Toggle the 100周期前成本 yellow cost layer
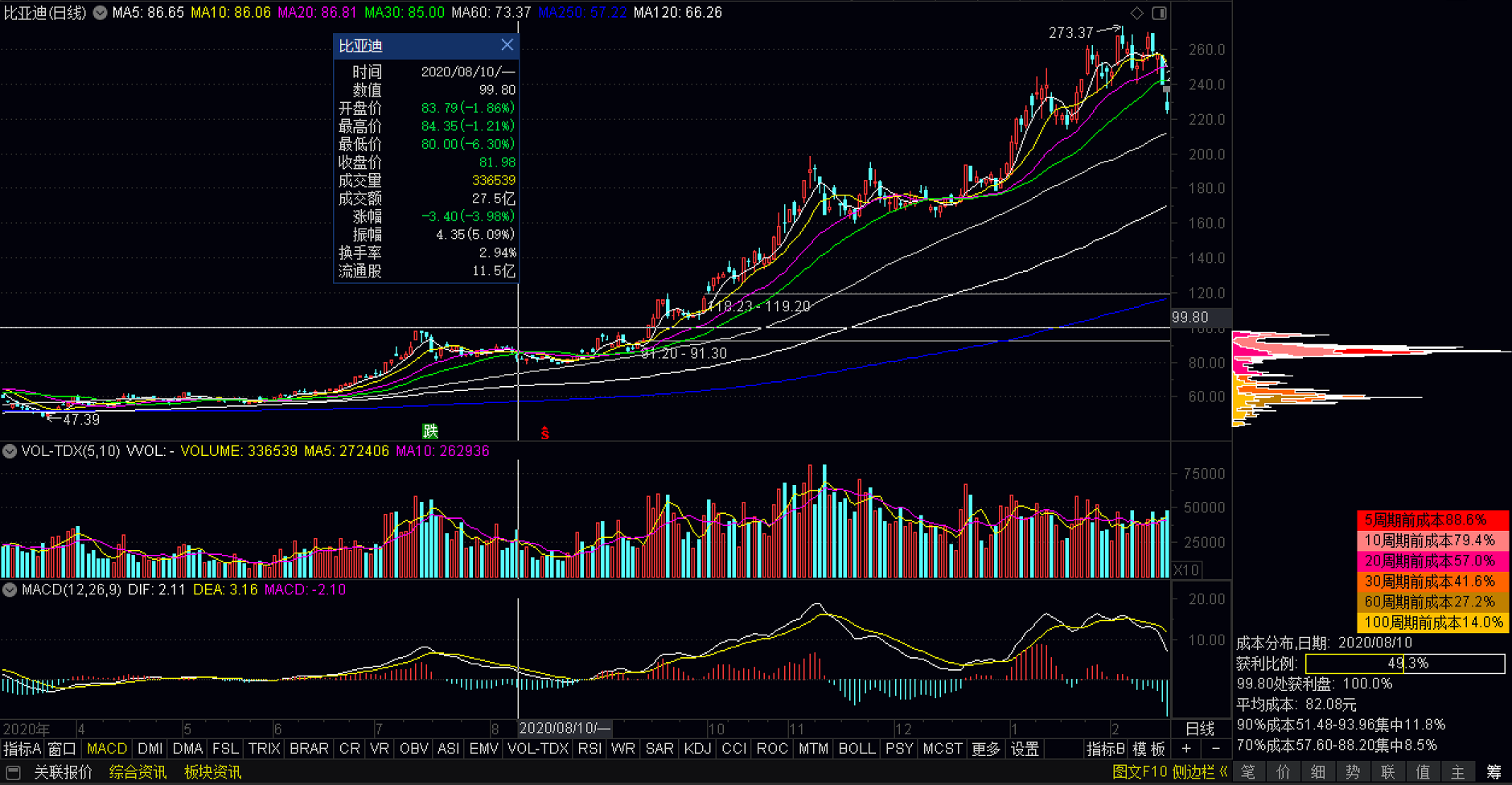 click(x=1432, y=623)
